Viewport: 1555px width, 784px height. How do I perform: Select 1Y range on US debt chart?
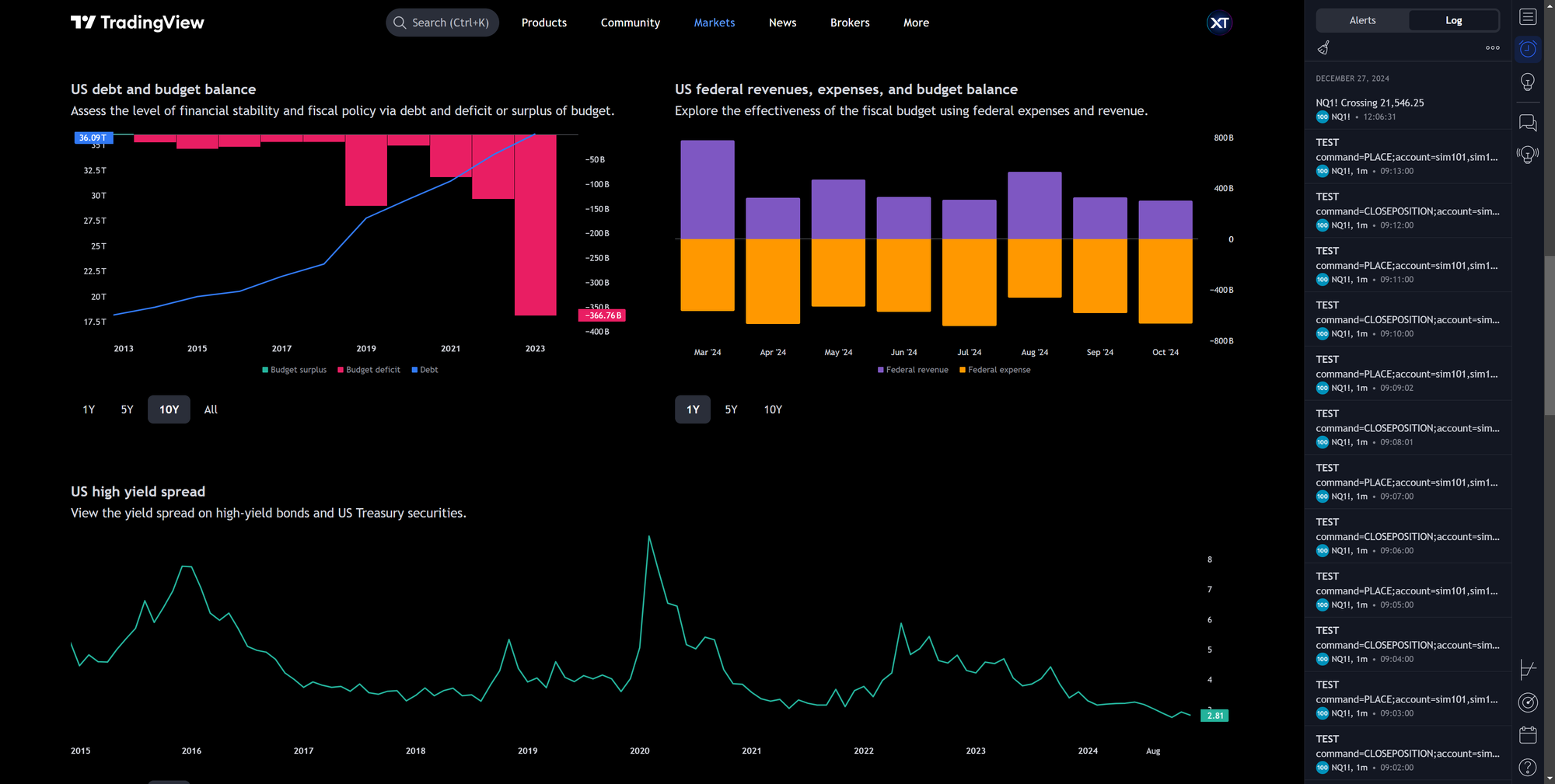point(89,409)
